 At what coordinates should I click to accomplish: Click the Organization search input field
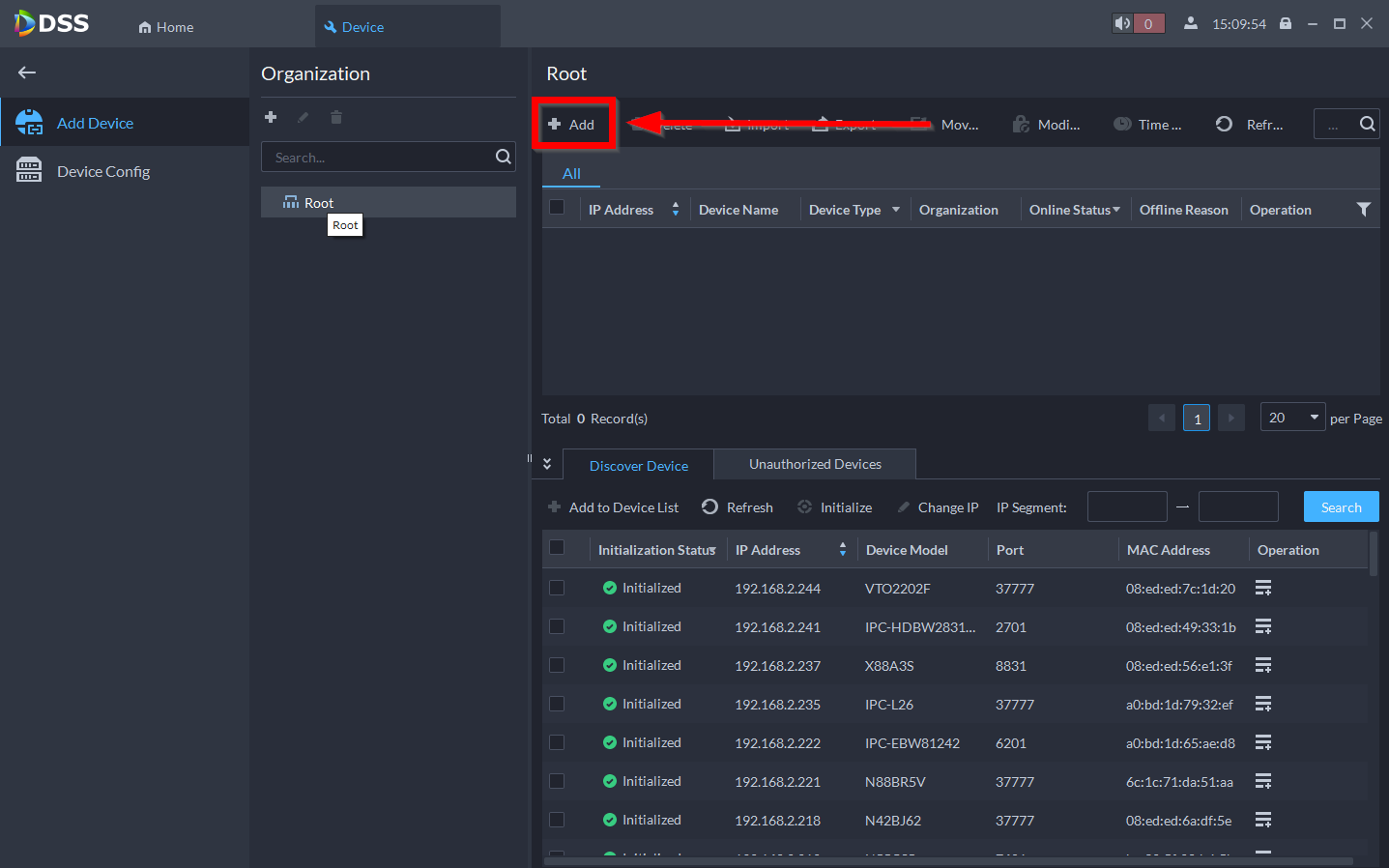(x=379, y=157)
